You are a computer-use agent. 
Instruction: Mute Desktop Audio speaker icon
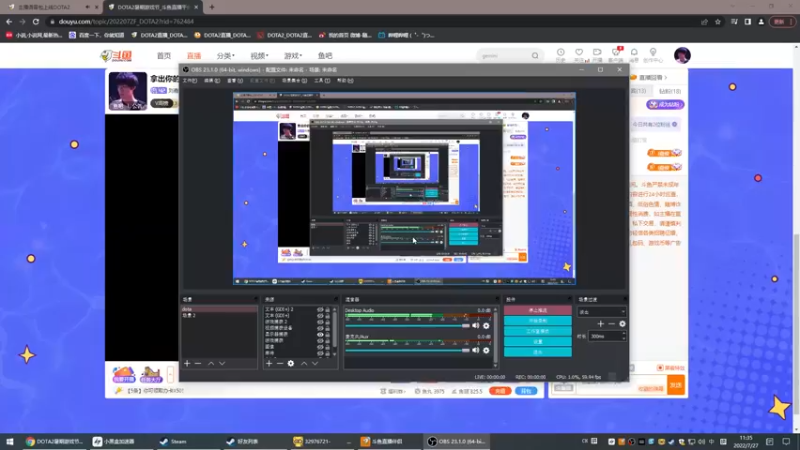[x=476, y=326]
